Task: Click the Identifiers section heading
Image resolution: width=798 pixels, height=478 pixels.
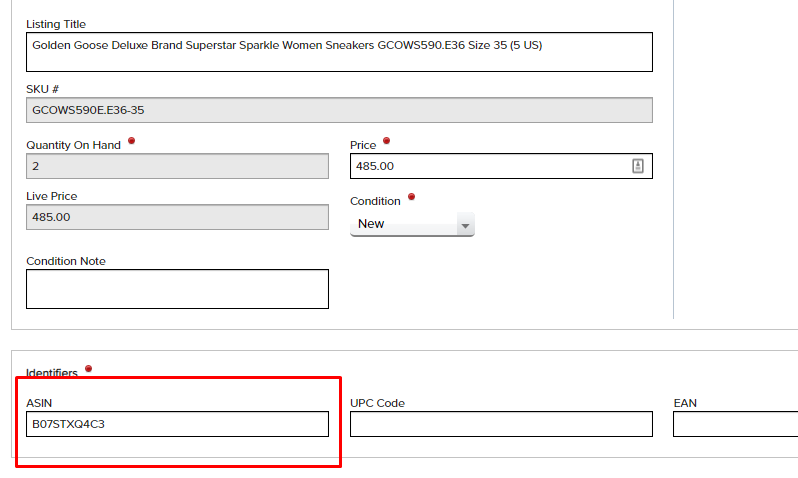Action: [51, 373]
